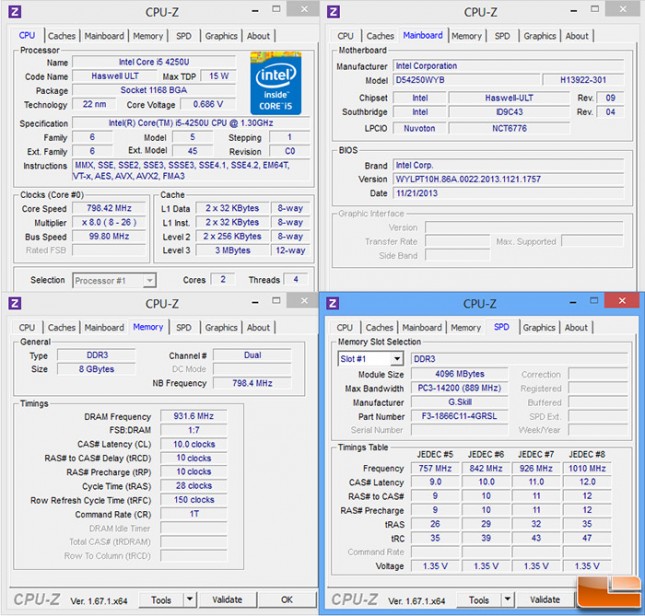Click Validate in the SPD window

[x=545, y=600]
